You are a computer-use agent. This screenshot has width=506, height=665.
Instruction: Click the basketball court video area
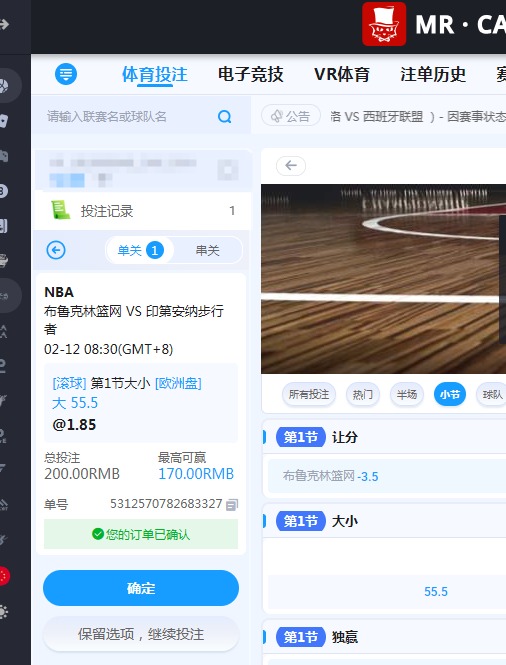coord(383,279)
